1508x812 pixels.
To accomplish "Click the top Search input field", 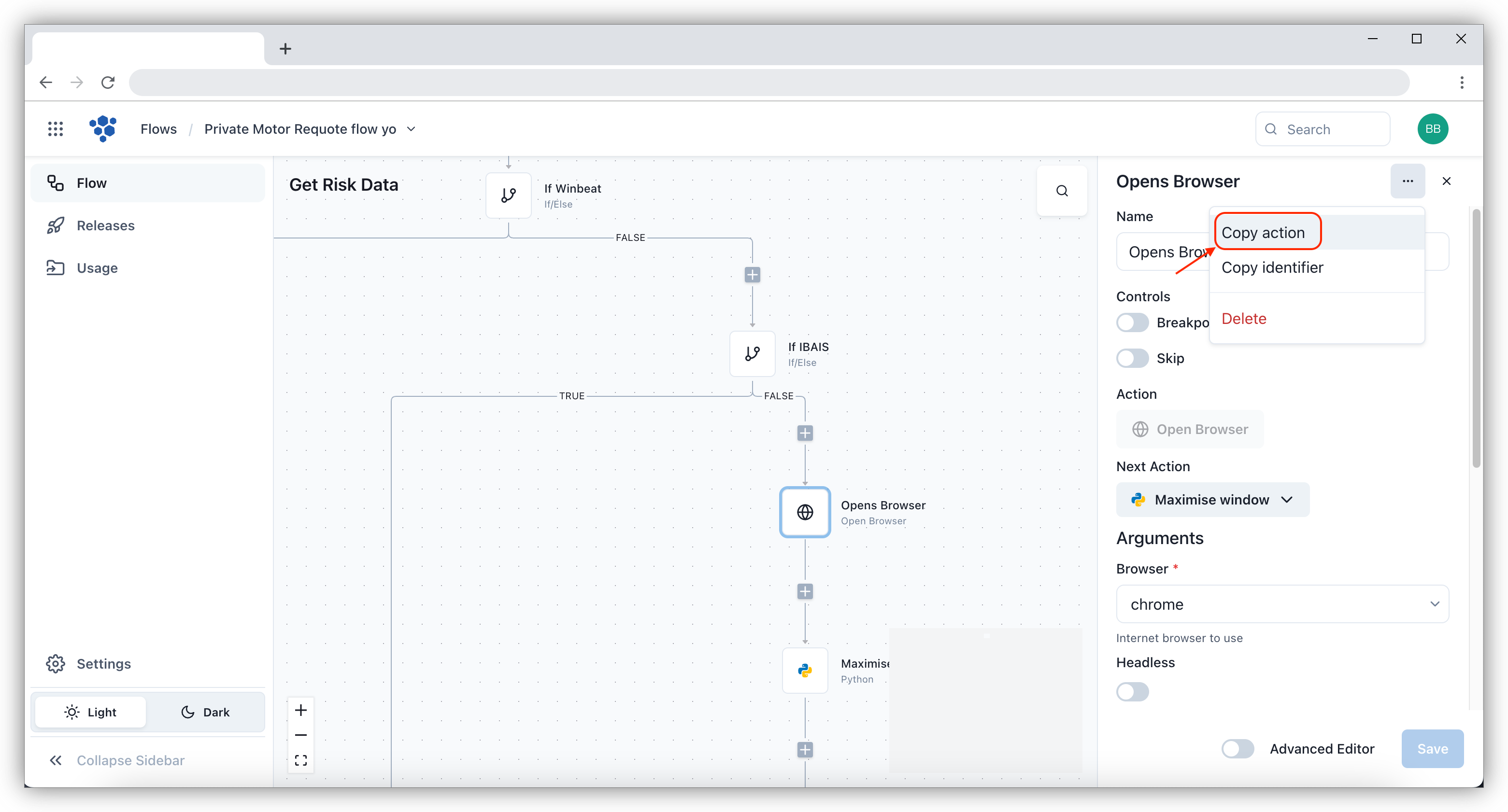I will point(1323,129).
